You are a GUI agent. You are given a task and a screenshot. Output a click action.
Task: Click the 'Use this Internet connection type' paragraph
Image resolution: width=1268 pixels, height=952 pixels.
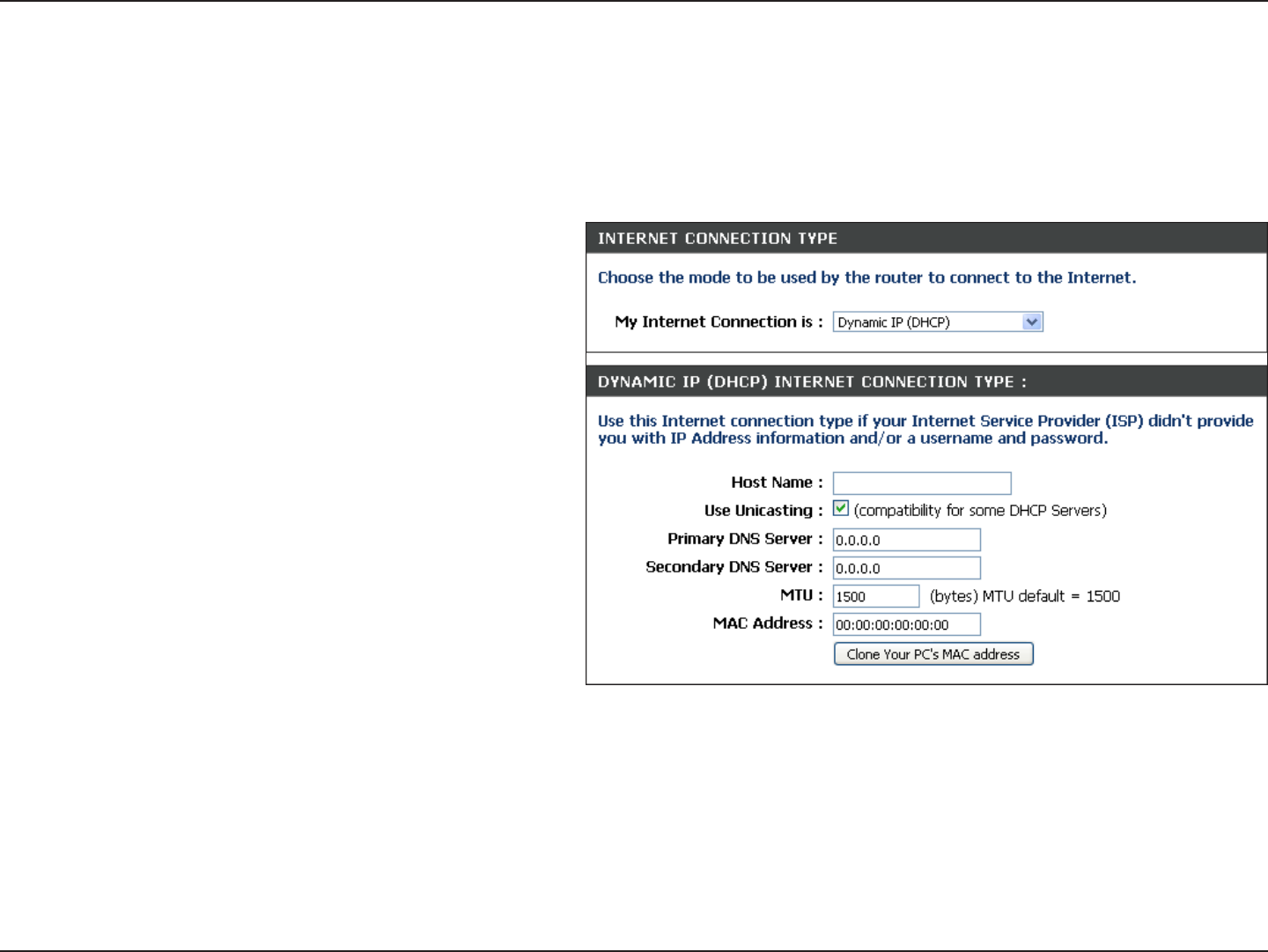click(x=925, y=430)
